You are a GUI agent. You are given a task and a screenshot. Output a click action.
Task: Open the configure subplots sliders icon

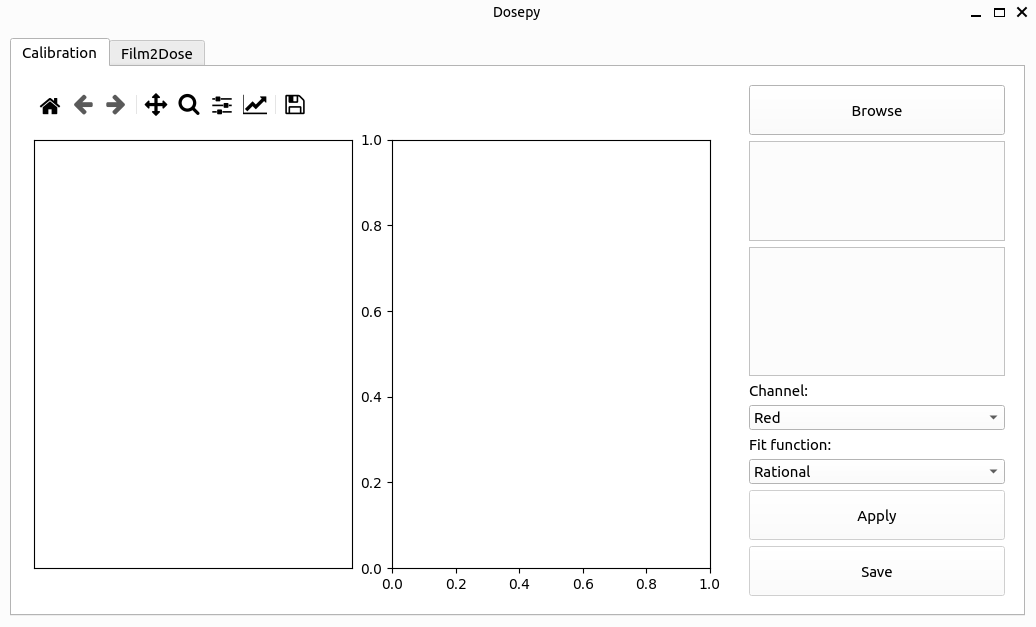pyautogui.click(x=222, y=105)
